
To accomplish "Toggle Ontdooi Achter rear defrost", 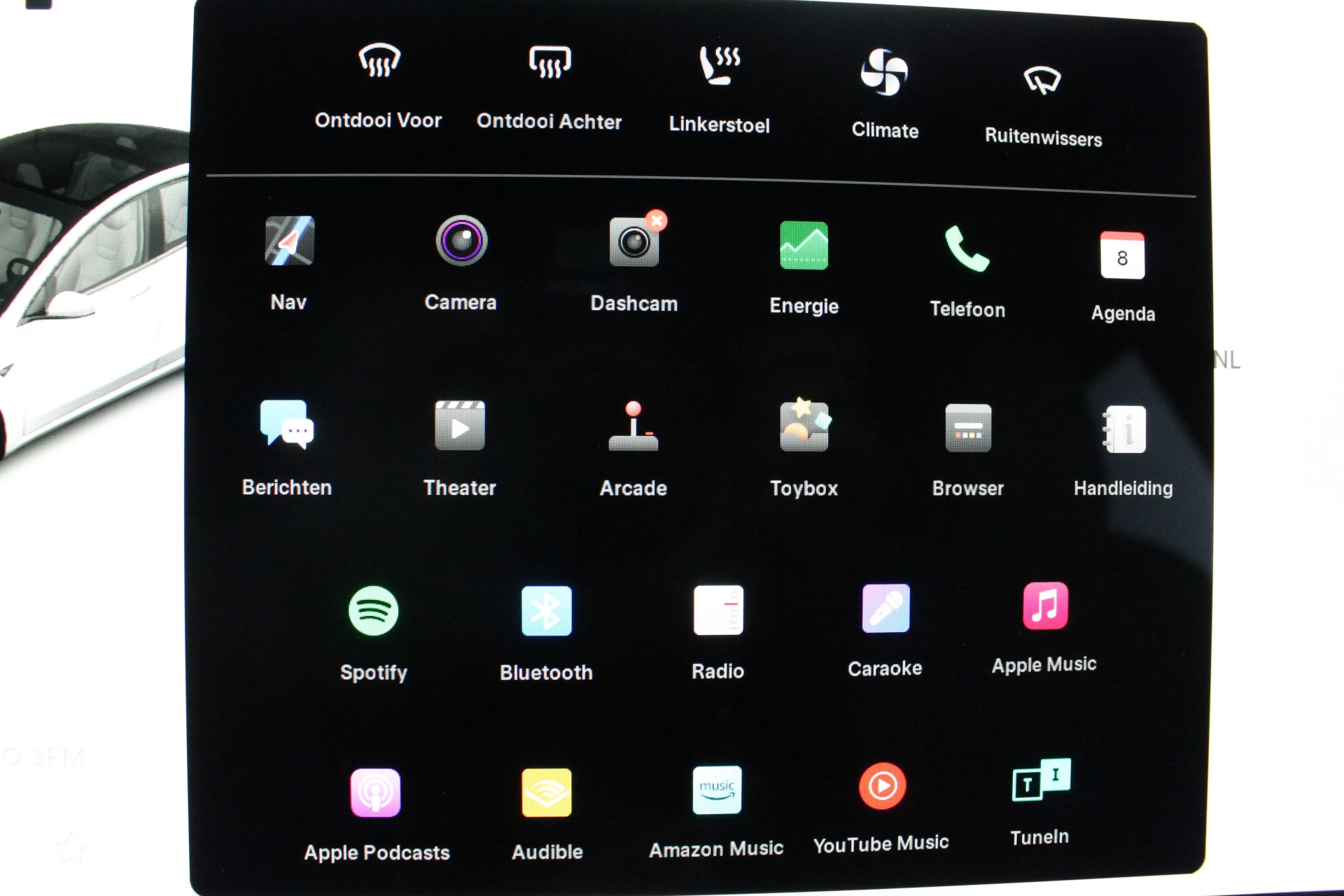I will coord(549,62).
